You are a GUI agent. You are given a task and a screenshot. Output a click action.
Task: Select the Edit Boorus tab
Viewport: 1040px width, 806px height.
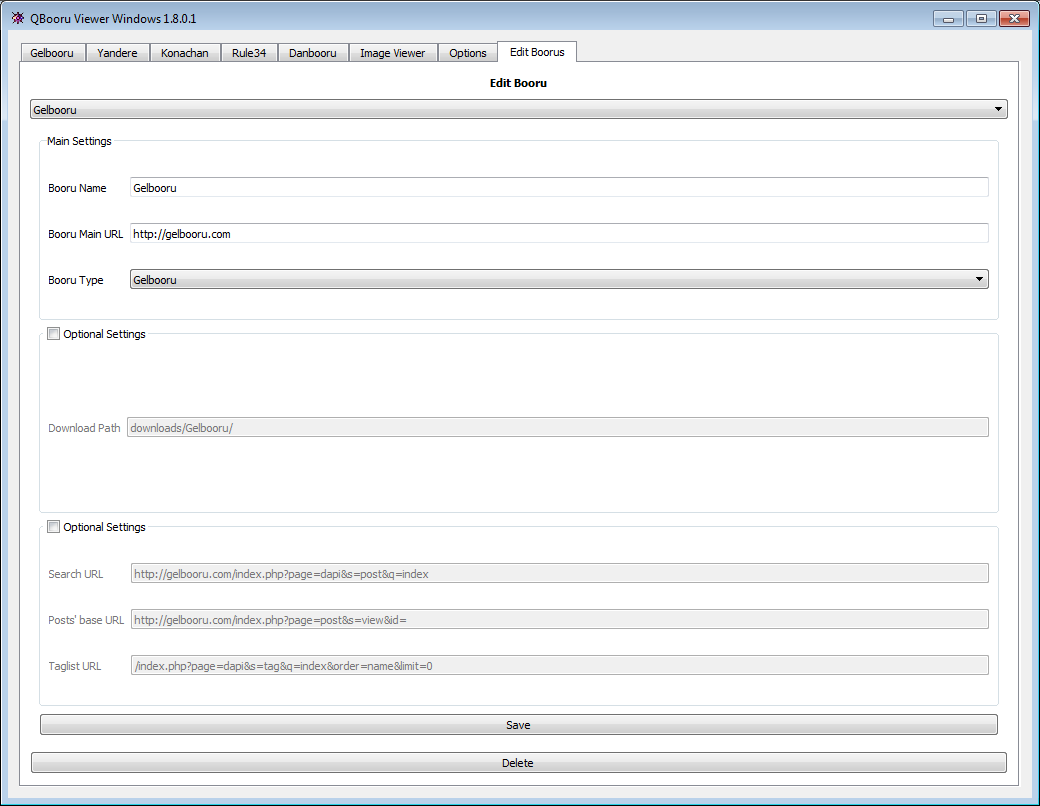(537, 52)
